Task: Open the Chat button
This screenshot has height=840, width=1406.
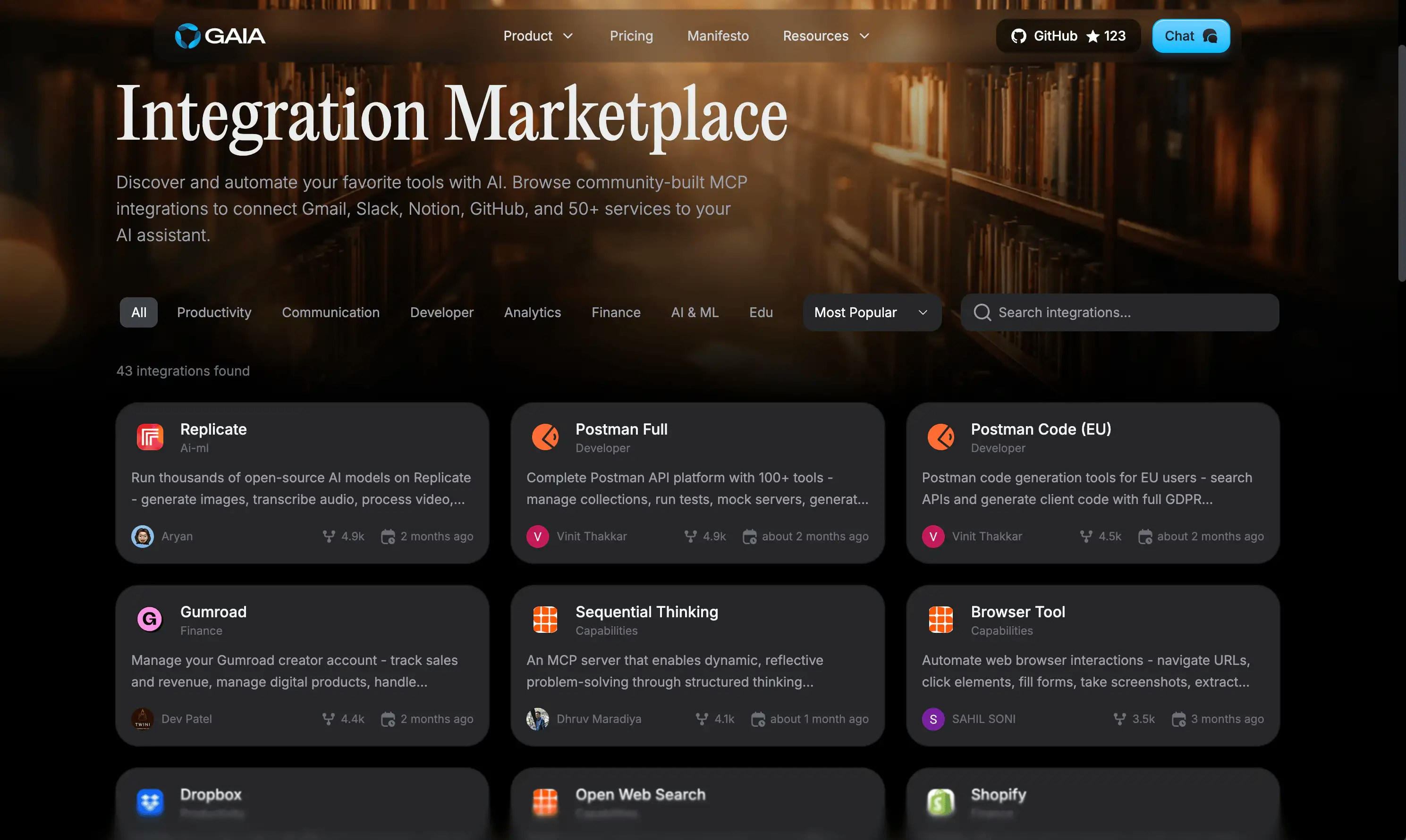Action: click(1190, 36)
